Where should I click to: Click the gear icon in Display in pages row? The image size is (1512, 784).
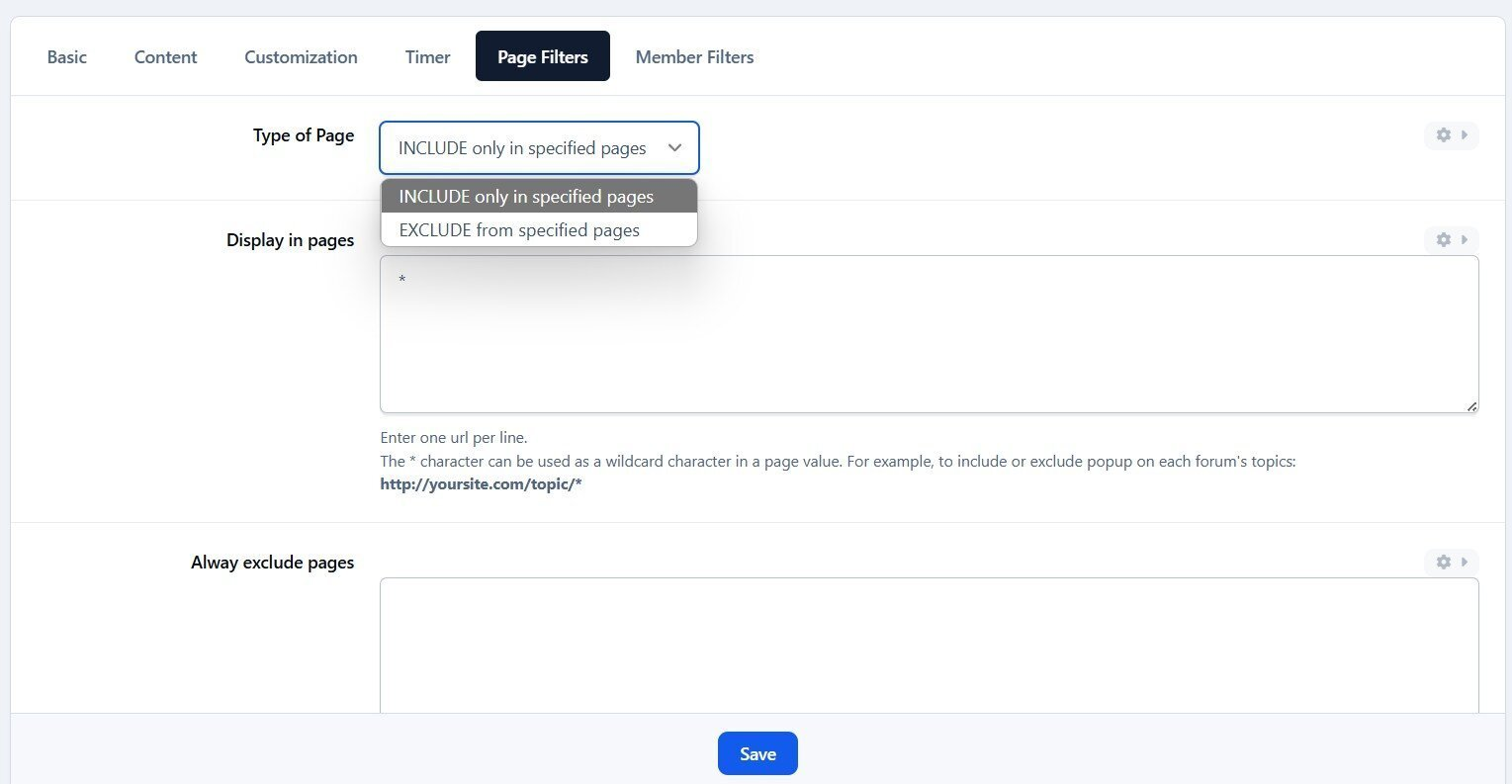[1443, 239]
